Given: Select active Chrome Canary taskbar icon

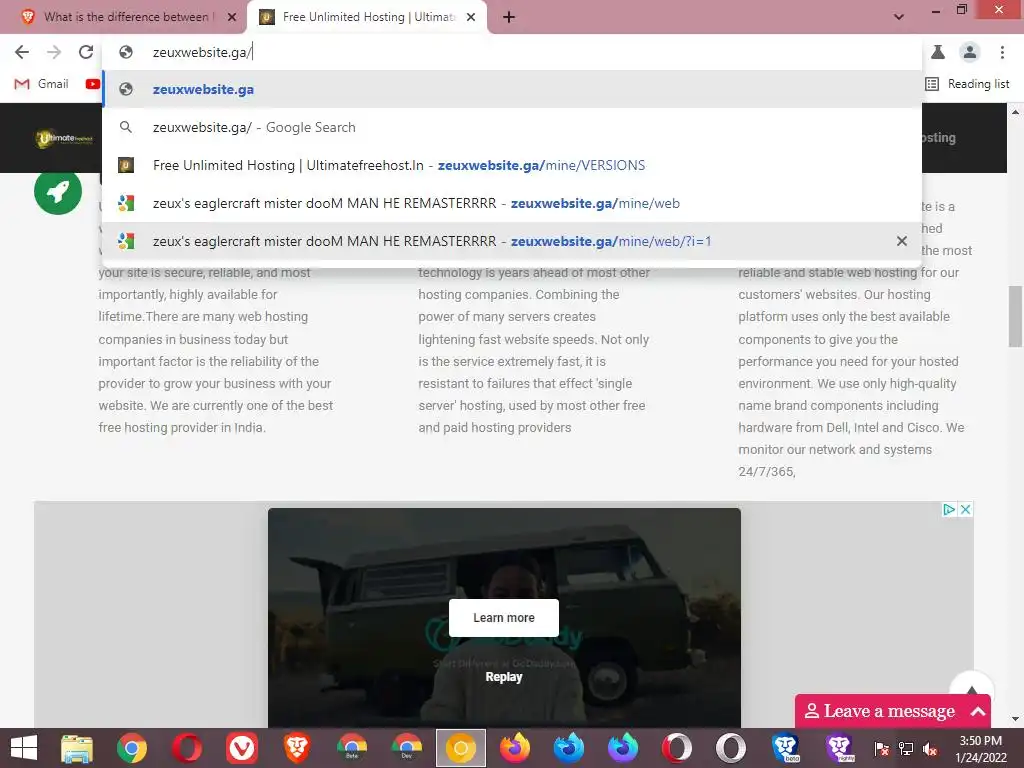Looking at the screenshot, I should [461, 748].
